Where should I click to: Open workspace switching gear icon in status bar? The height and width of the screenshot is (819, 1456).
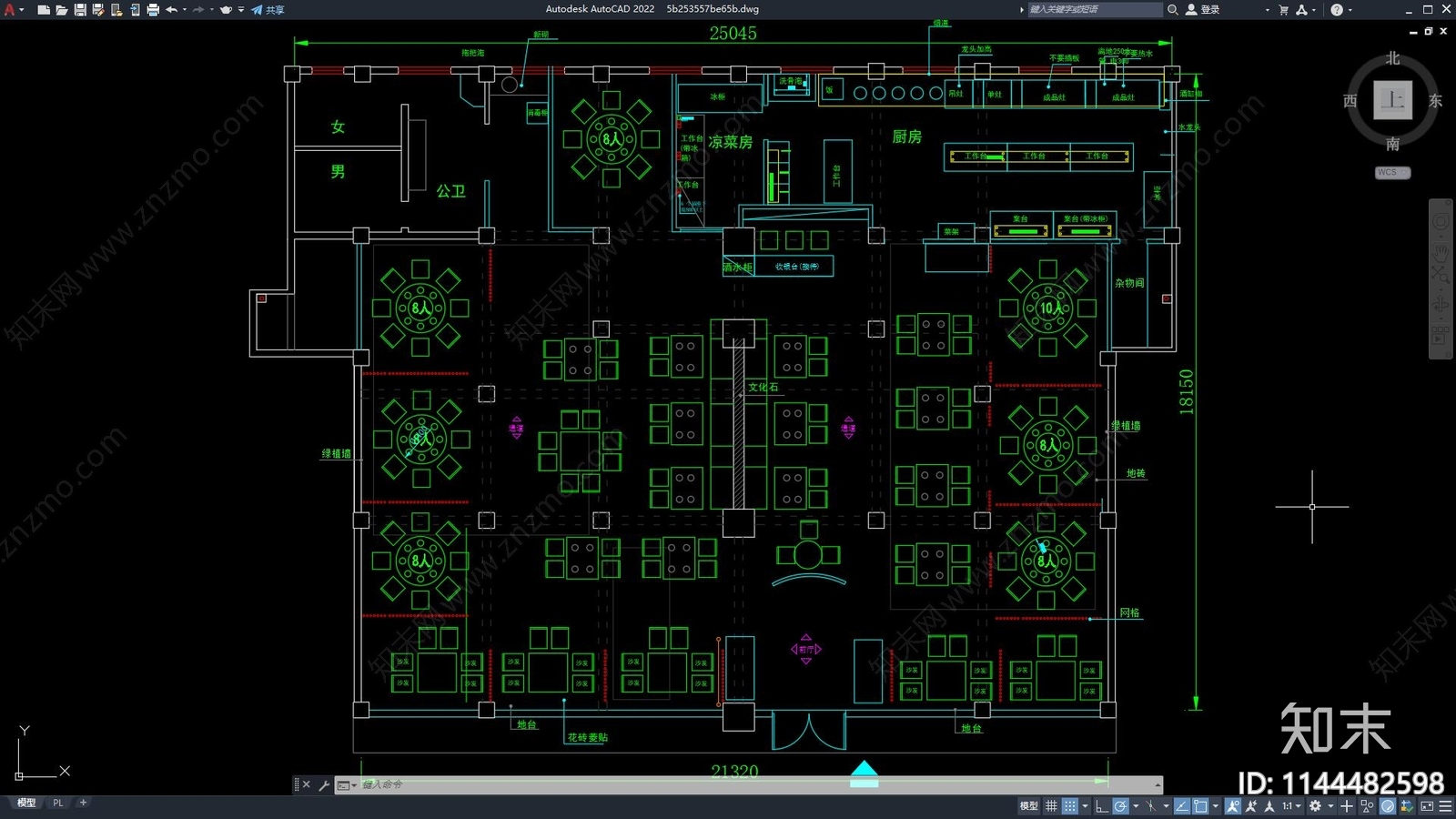click(x=1315, y=806)
